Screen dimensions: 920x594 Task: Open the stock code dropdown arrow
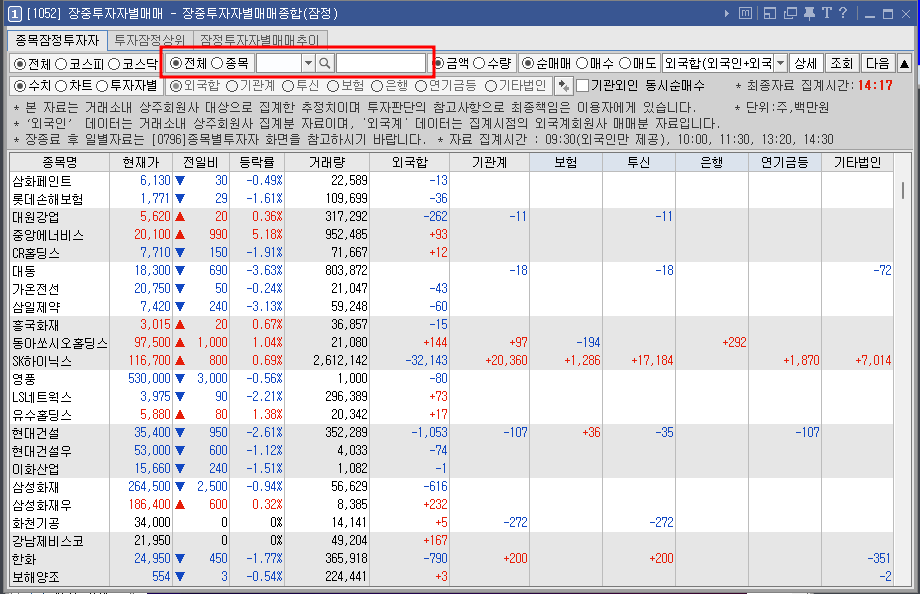pyautogui.click(x=308, y=63)
